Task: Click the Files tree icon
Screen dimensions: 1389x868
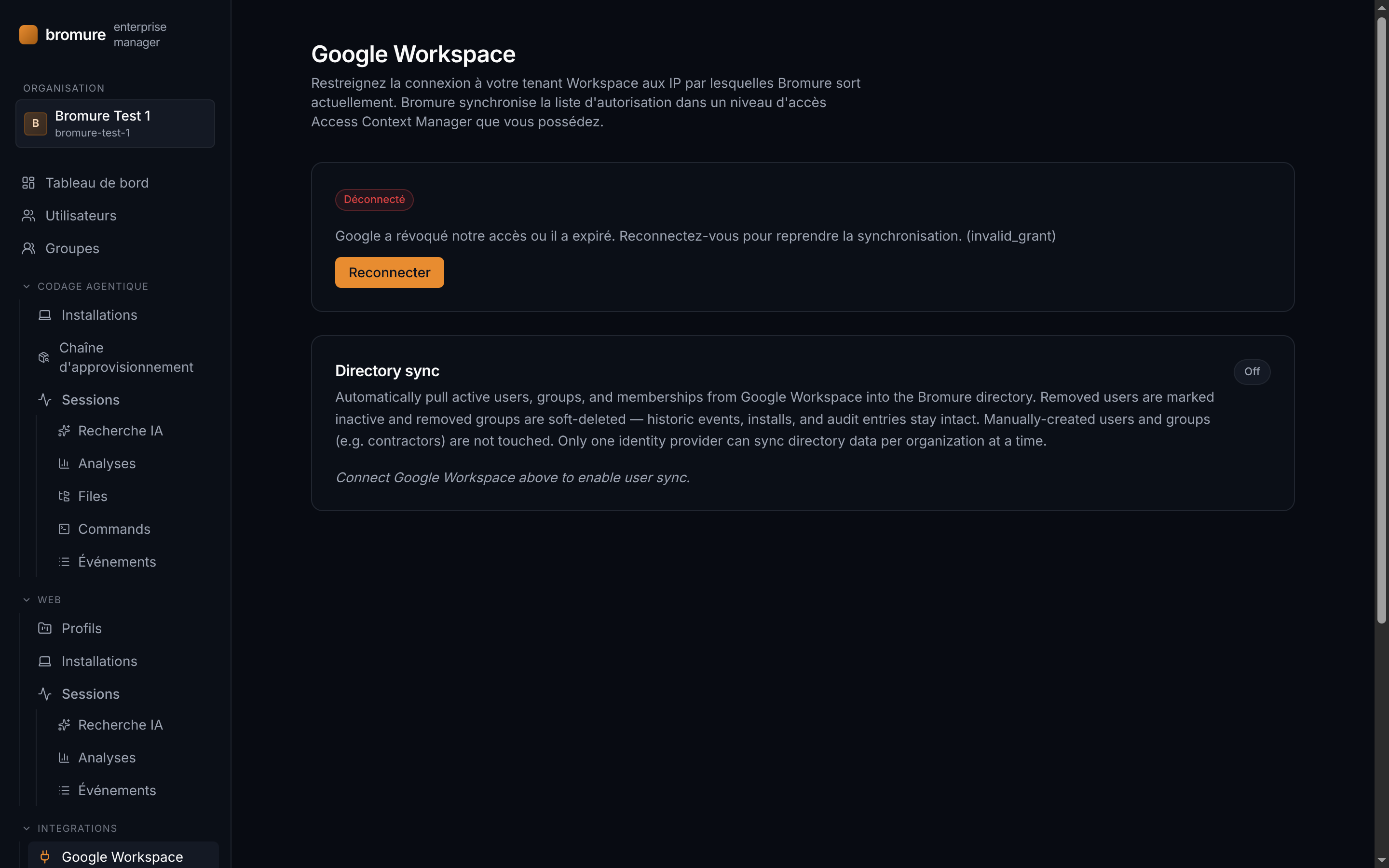Action: [x=64, y=496]
